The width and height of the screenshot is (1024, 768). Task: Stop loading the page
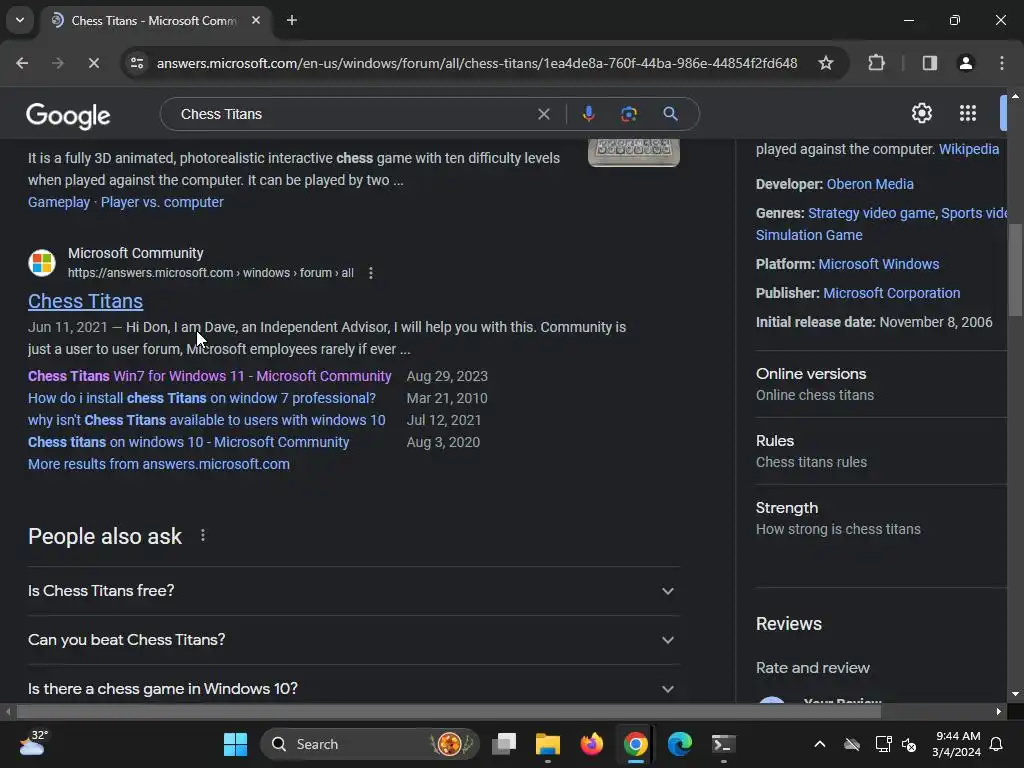[x=93, y=63]
